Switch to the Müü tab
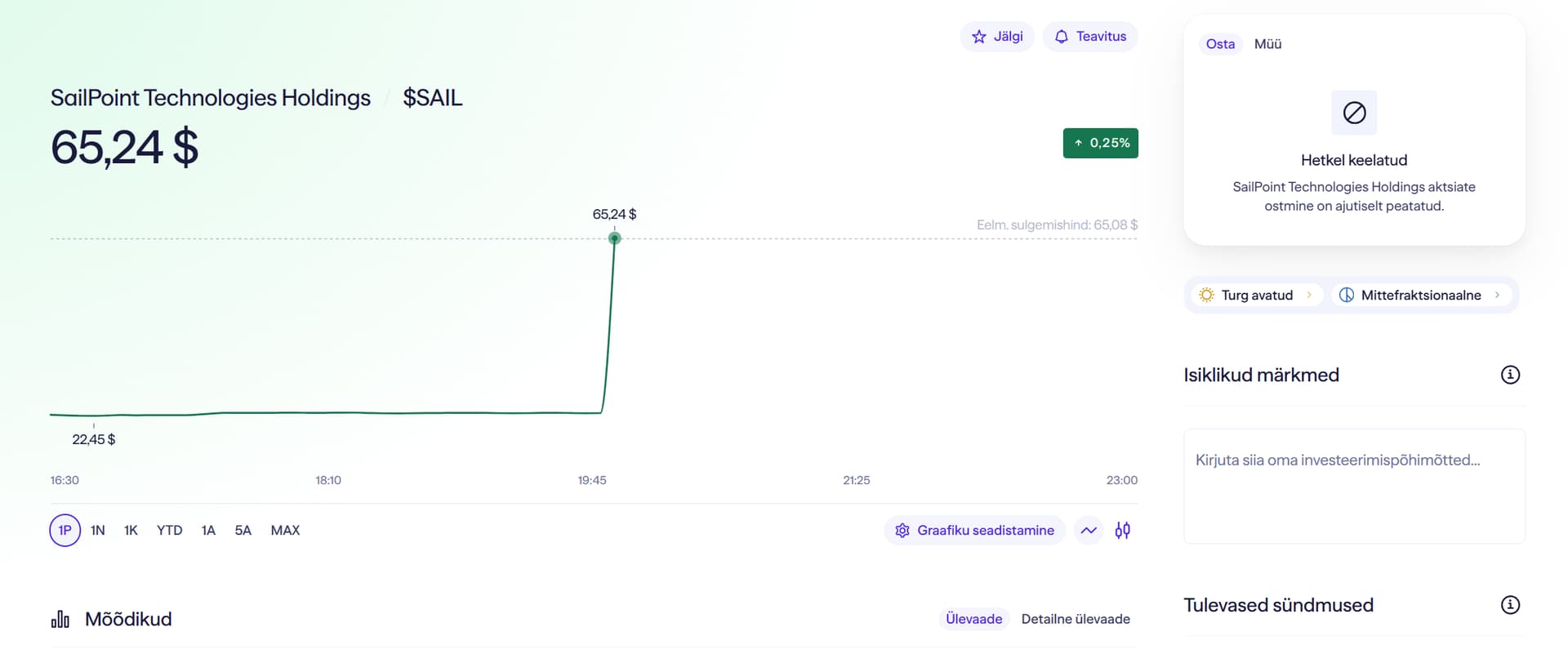1568x663 pixels. (x=1267, y=44)
